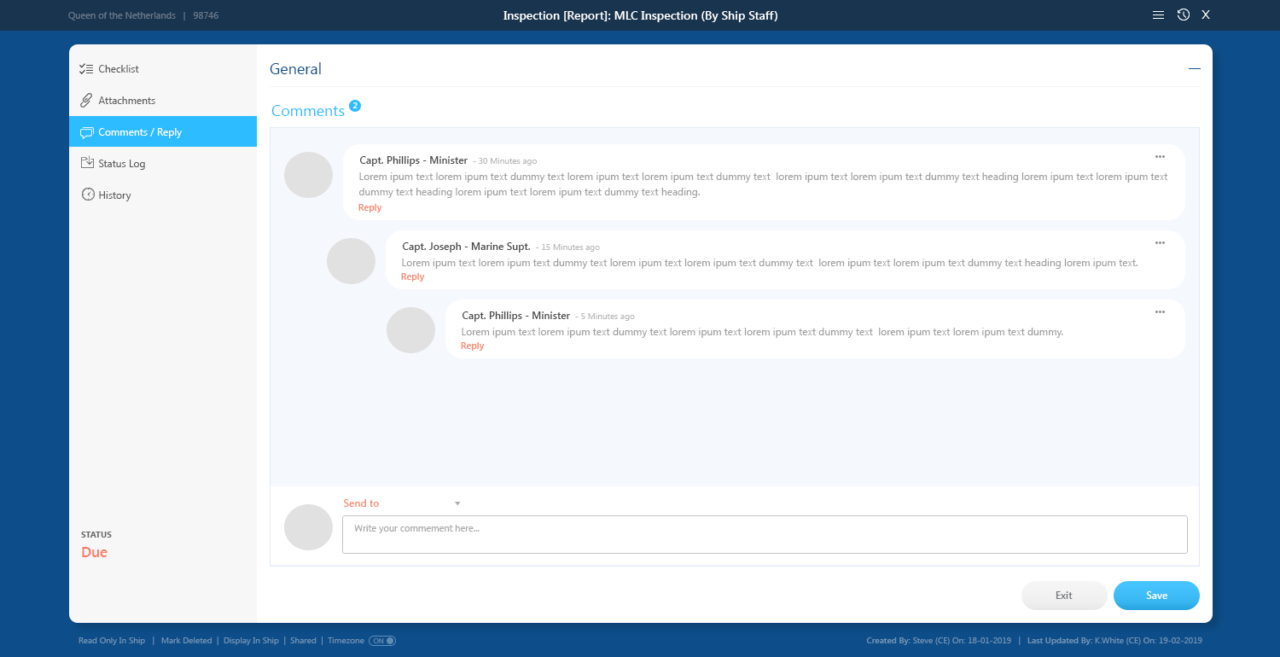Open the hamburger menu in title bar
Viewport: 1280px width, 657px height.
(1158, 15)
